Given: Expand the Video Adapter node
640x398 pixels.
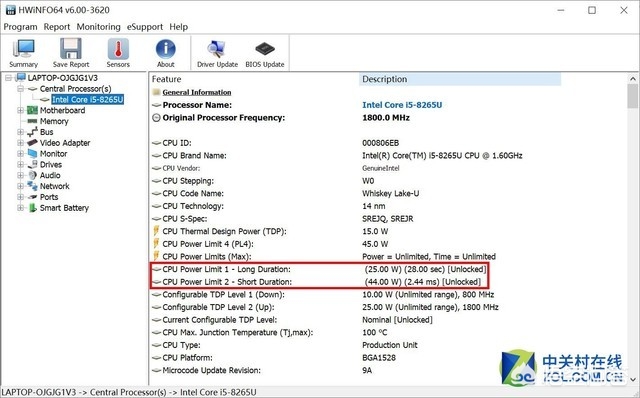Looking at the screenshot, I should pos(20,143).
